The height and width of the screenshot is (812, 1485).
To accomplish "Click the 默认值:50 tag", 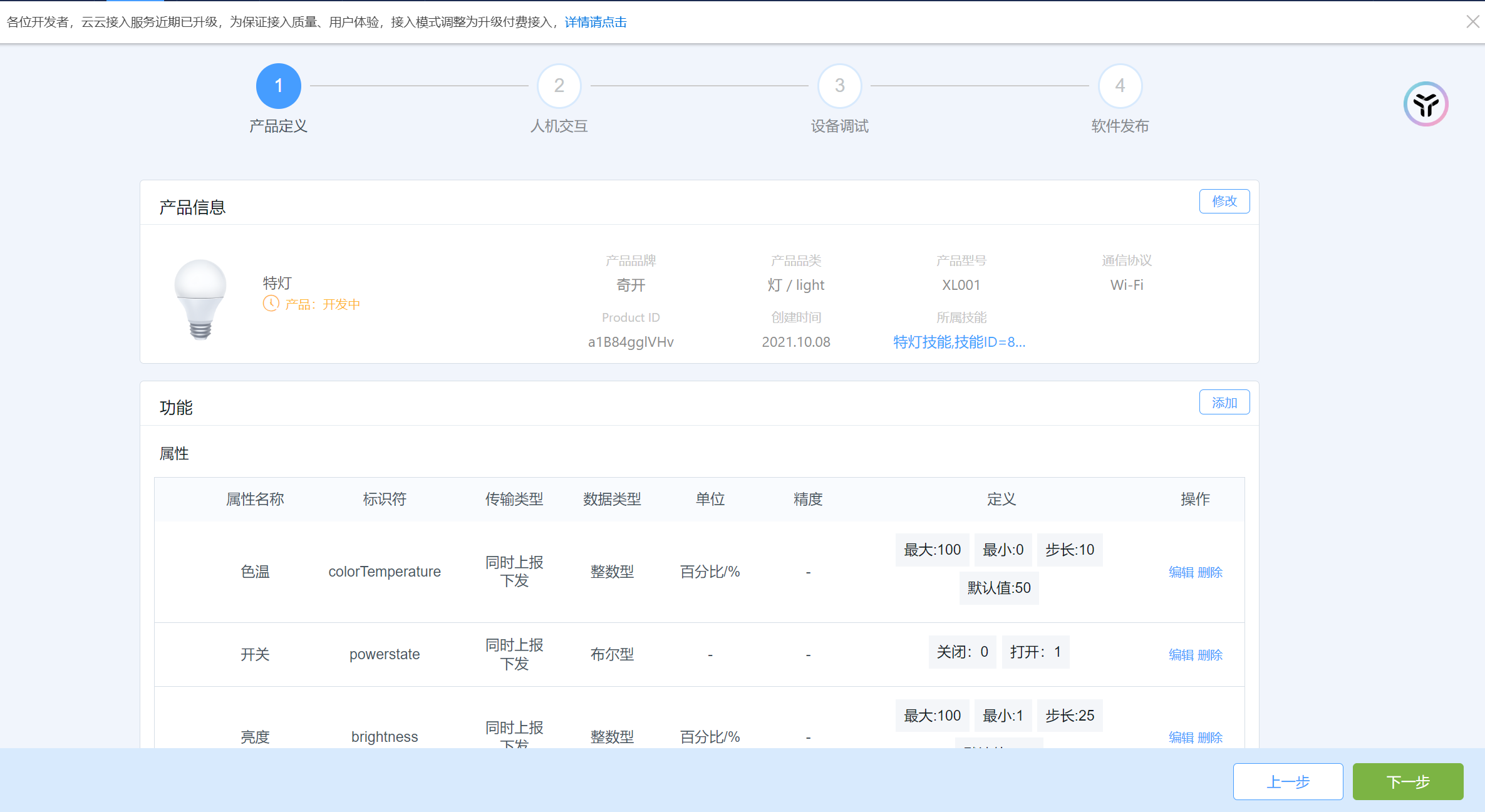I will point(999,588).
